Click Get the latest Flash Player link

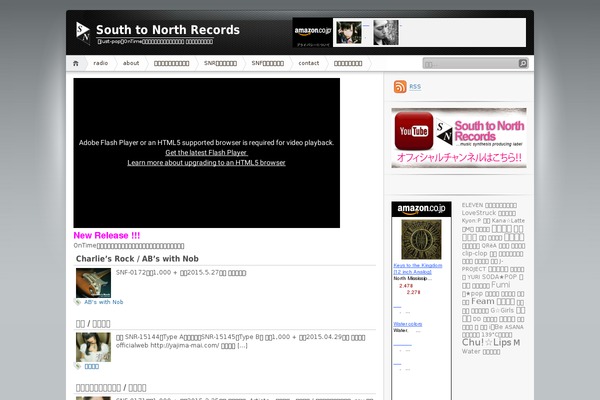tap(206, 152)
